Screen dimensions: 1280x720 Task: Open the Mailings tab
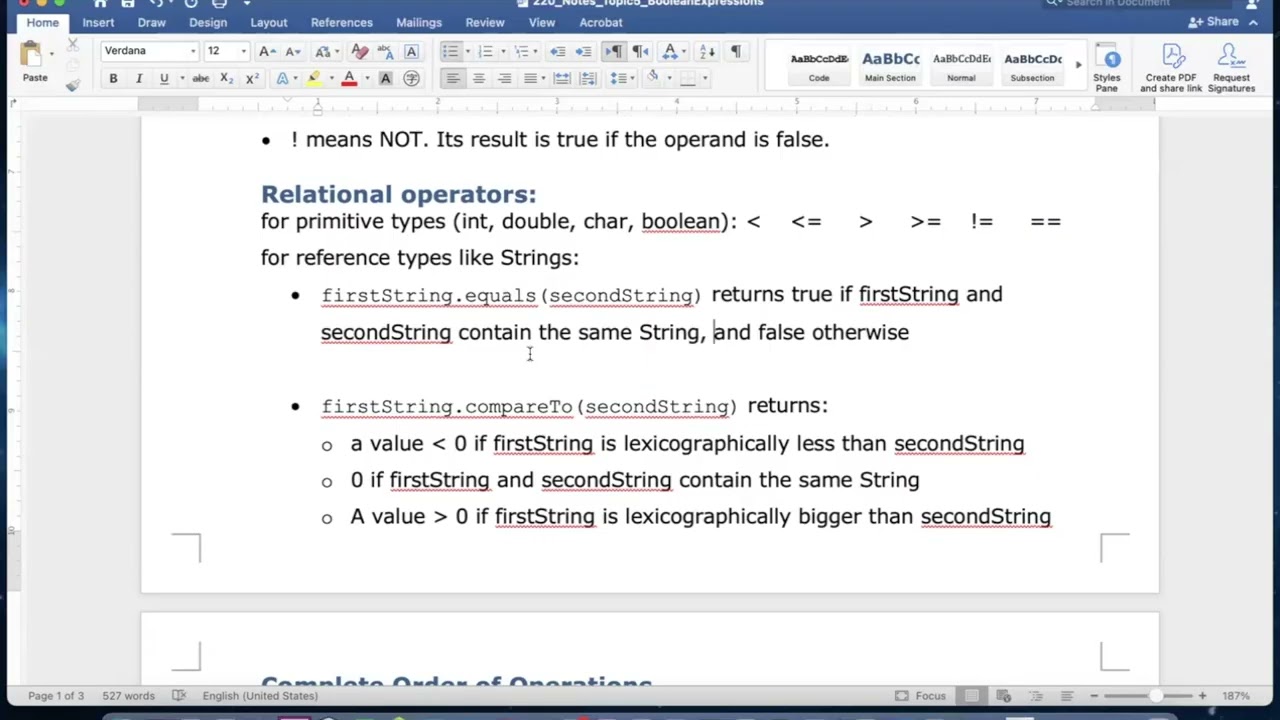tap(418, 22)
